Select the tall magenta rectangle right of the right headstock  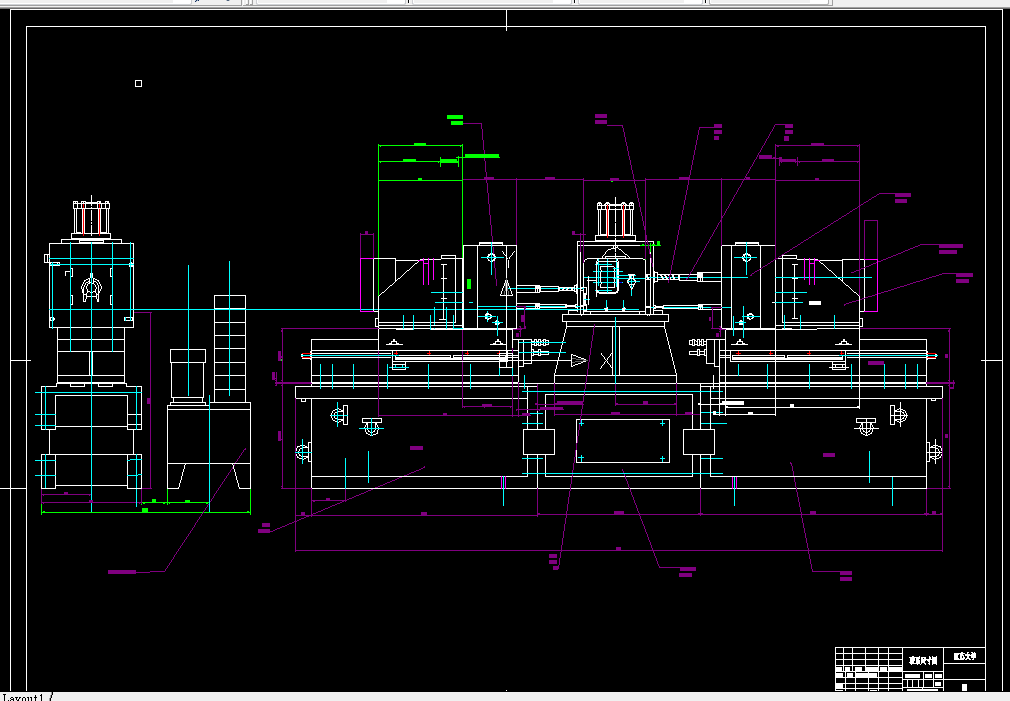coord(871,266)
